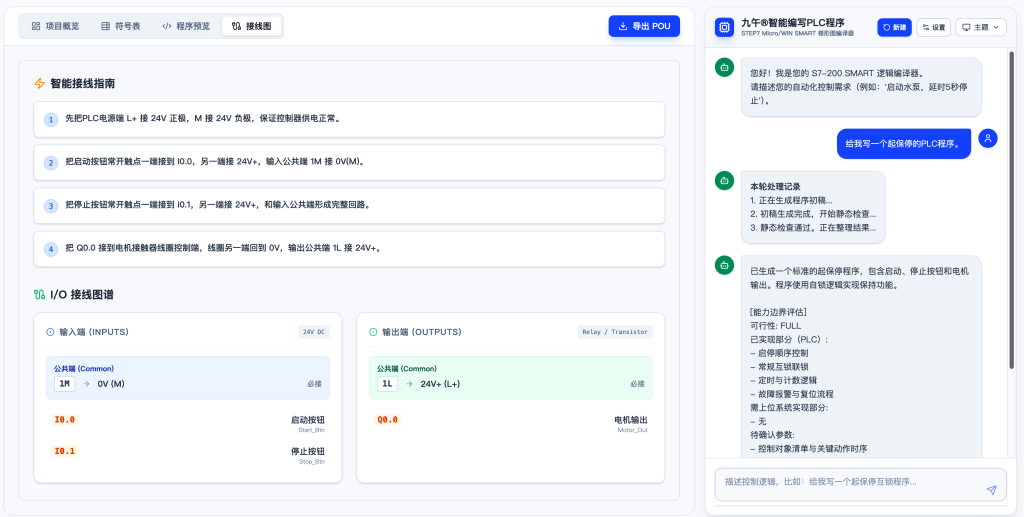The width and height of the screenshot is (1024, 517).
Task: Open the 主题 dropdown
Action: point(981,27)
